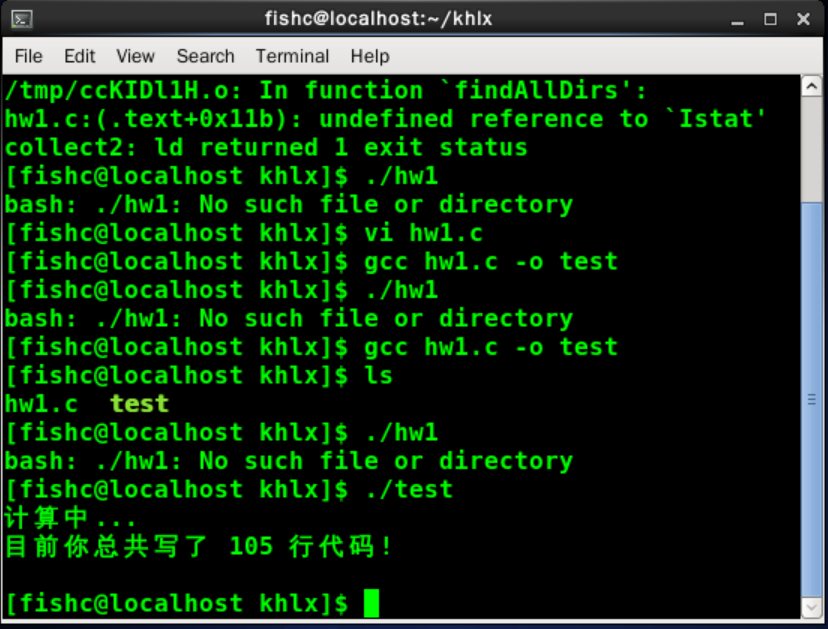
Task: Click the green cursor block at the prompt
Action: tap(371, 603)
